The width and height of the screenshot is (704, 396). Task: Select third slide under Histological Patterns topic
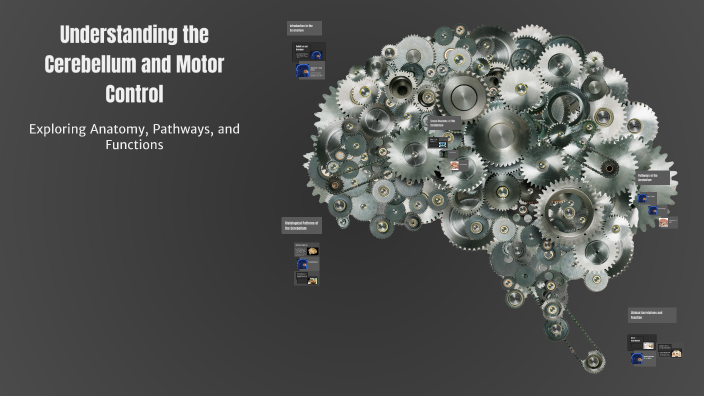coord(307,278)
